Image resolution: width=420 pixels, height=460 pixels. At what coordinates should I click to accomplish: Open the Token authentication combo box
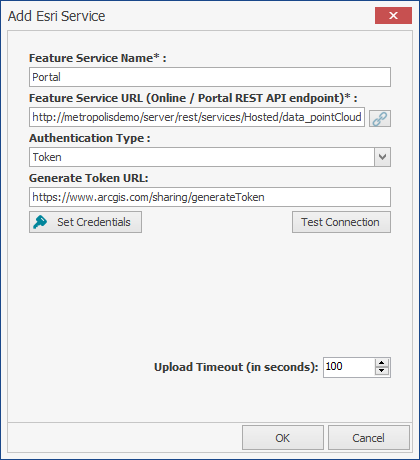(x=210, y=157)
